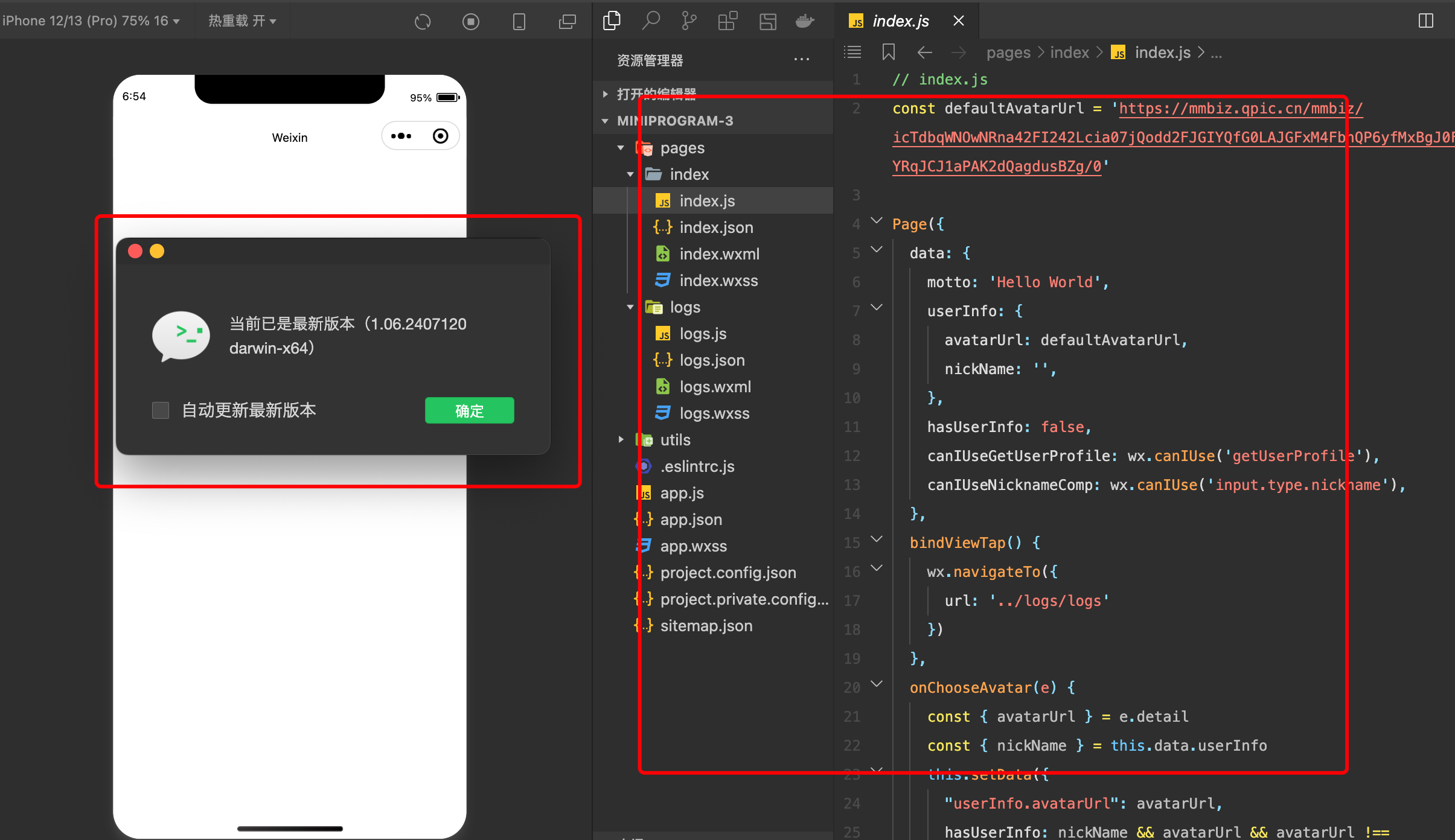Open iPhone 12/13 (Pro) device dropdown

click(x=91, y=21)
